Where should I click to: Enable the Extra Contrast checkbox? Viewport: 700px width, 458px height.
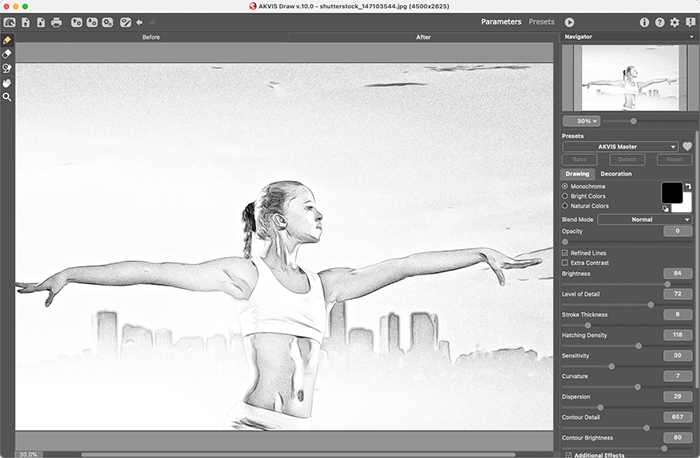[566, 262]
